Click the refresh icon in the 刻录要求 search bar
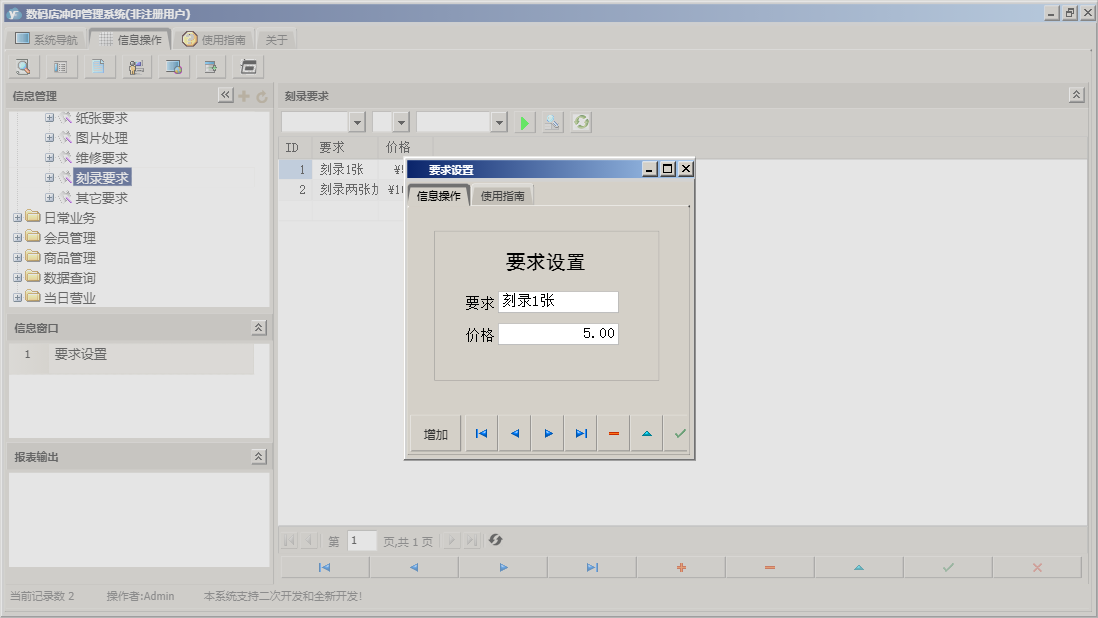Screen dimensions: 1098x618 581,122
